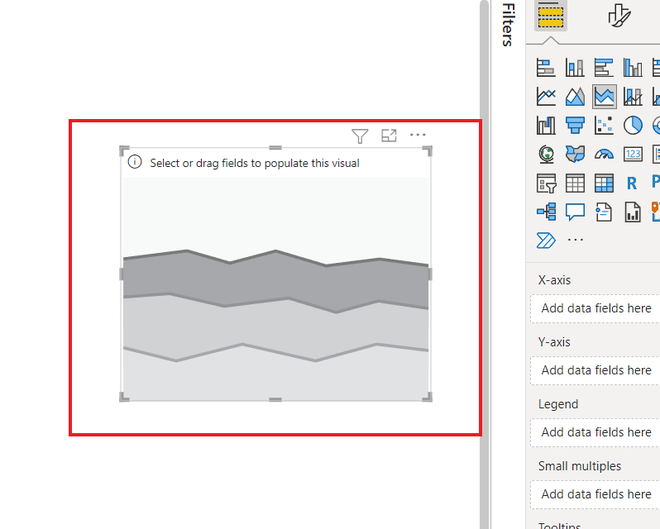Click the Legend add data fields well
The height and width of the screenshot is (529, 660).
coord(595,432)
